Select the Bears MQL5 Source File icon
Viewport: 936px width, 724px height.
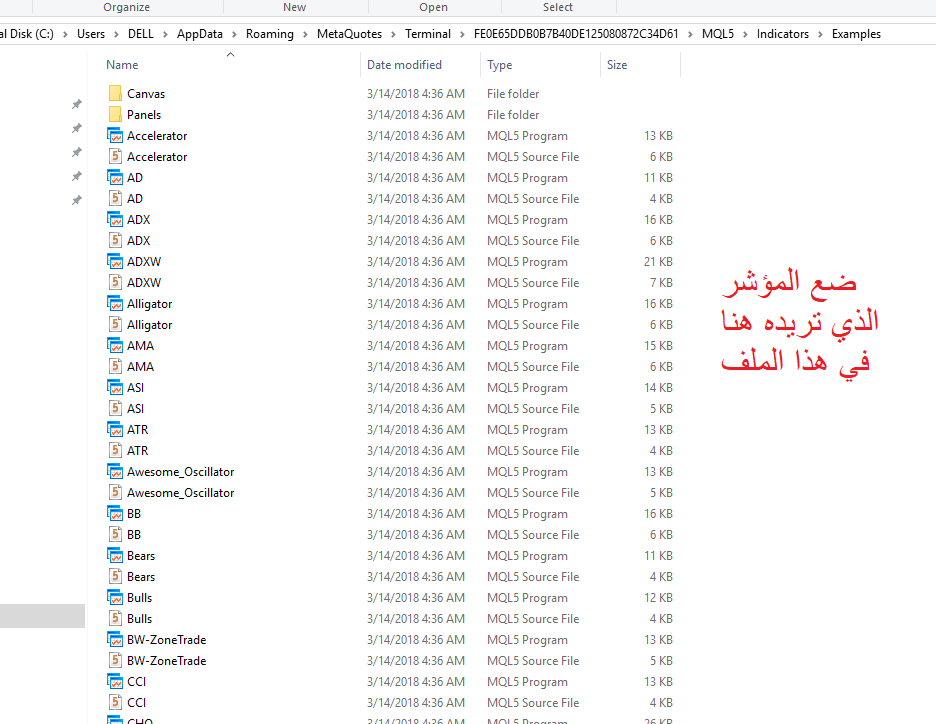[114, 577]
